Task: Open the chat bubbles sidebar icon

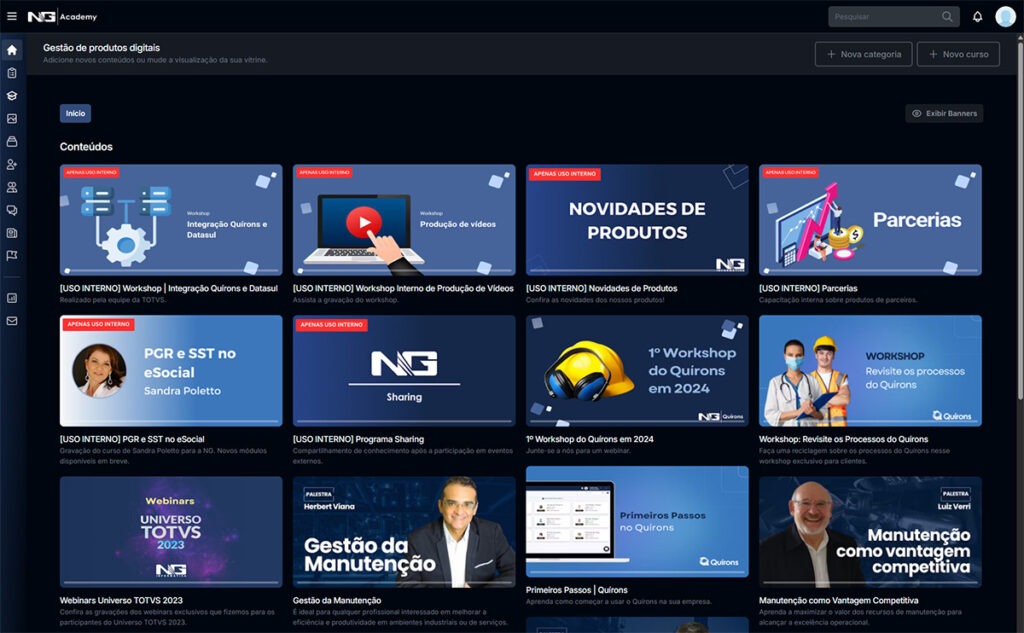Action: point(12,210)
